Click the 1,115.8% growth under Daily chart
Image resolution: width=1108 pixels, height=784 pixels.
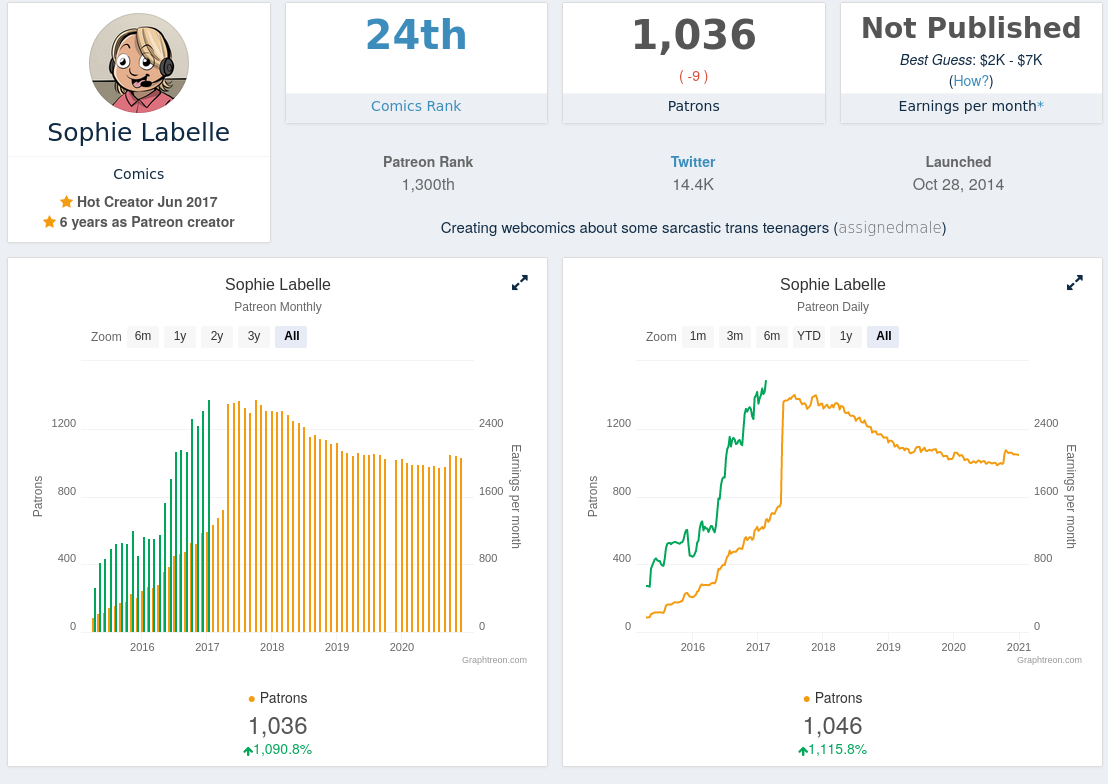[832, 749]
